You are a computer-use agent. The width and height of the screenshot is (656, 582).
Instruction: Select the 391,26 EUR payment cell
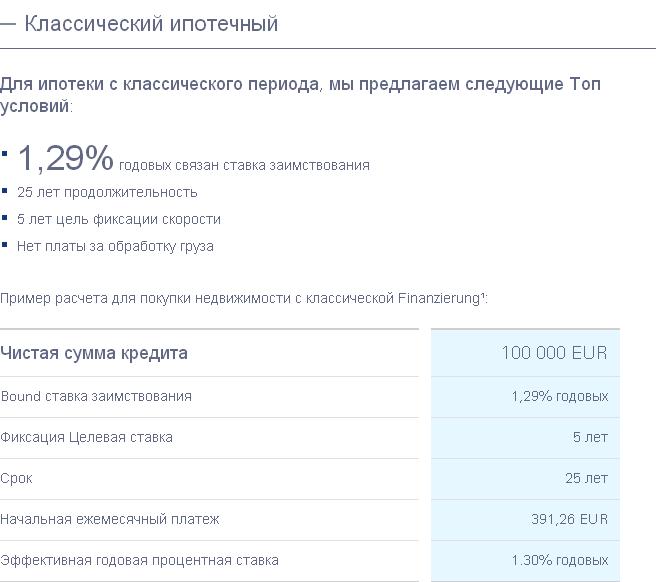[x=569, y=519]
